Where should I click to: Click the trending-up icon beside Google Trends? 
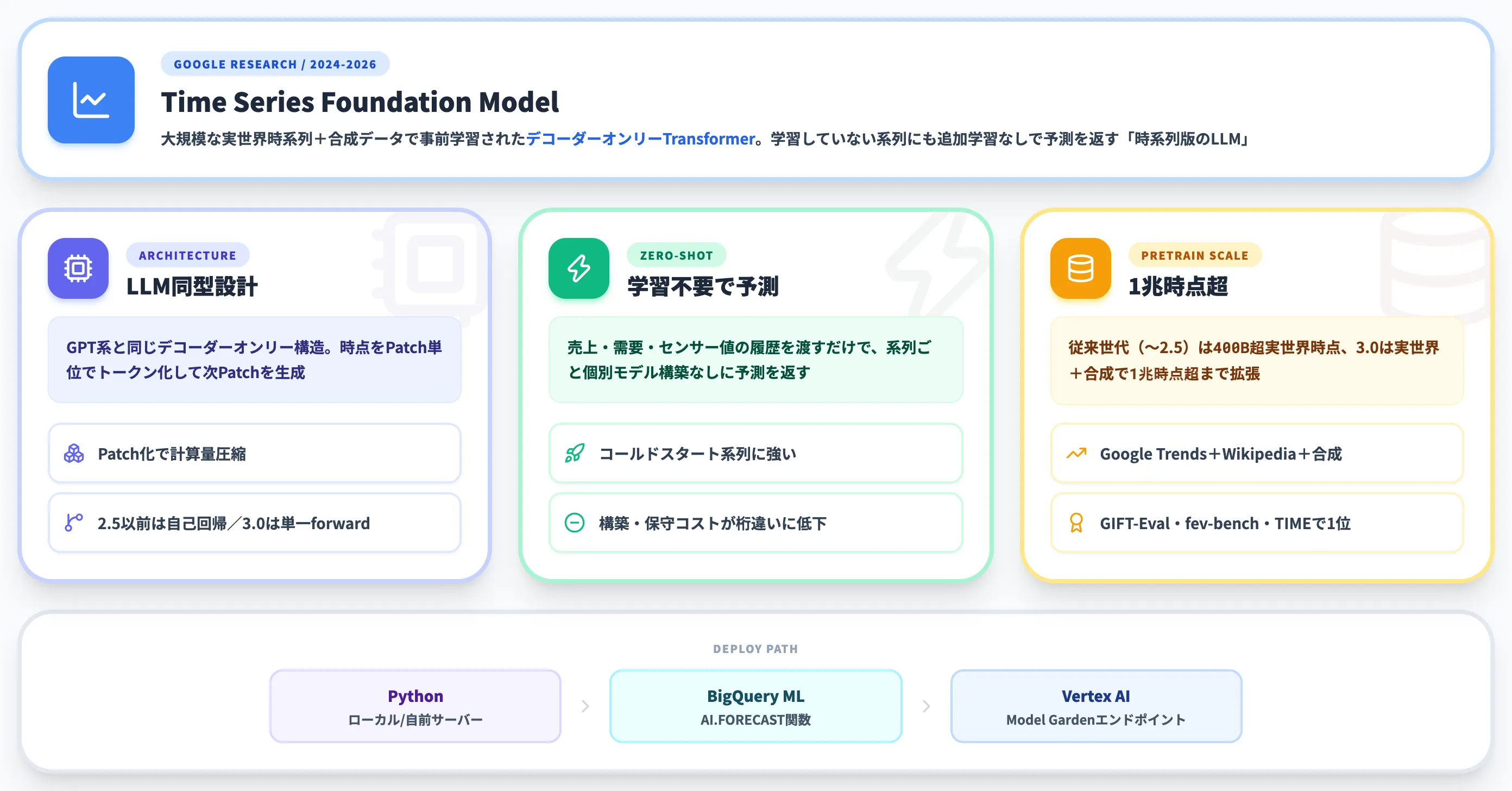1076,453
